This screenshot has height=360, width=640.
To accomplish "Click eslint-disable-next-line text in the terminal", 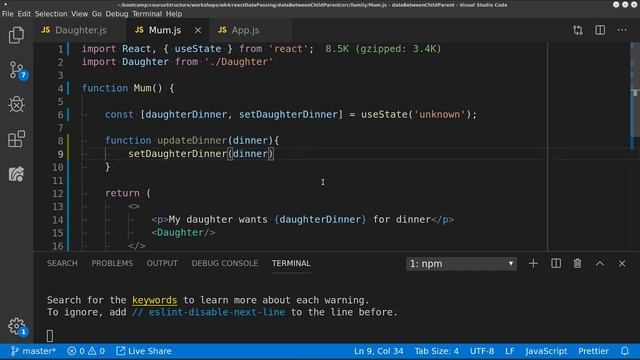I will 209,312.
